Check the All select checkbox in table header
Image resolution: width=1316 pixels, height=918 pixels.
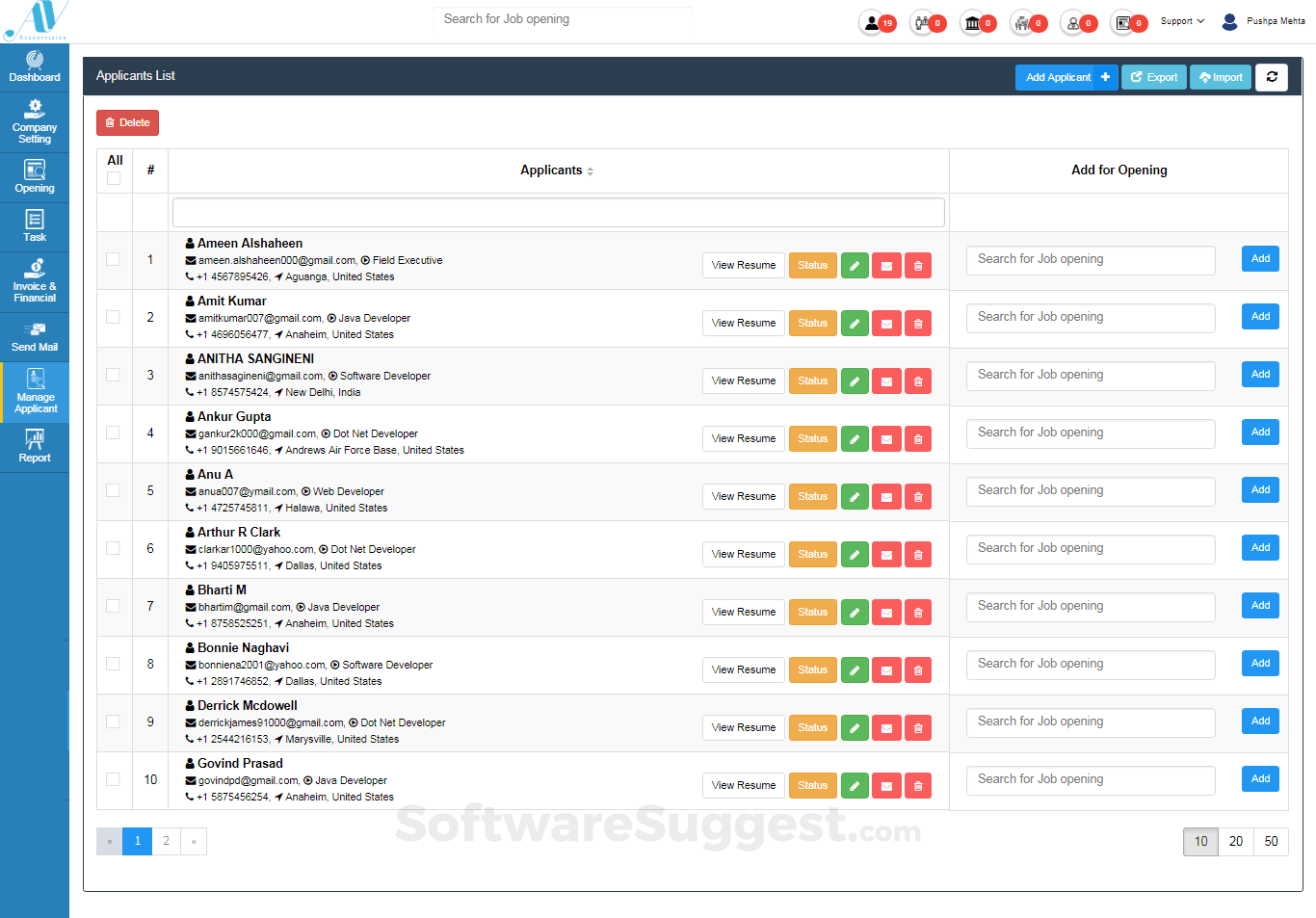[x=114, y=178]
